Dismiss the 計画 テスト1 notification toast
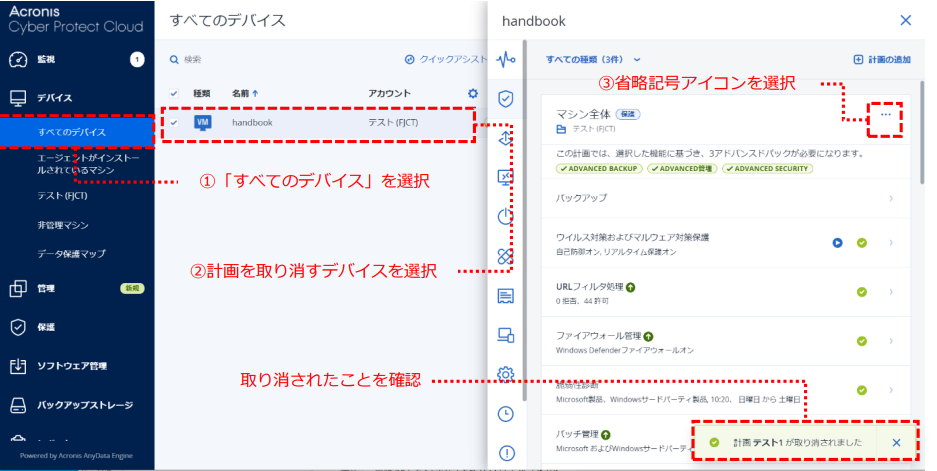Image resolution: width=937 pixels, height=471 pixels. [x=896, y=442]
